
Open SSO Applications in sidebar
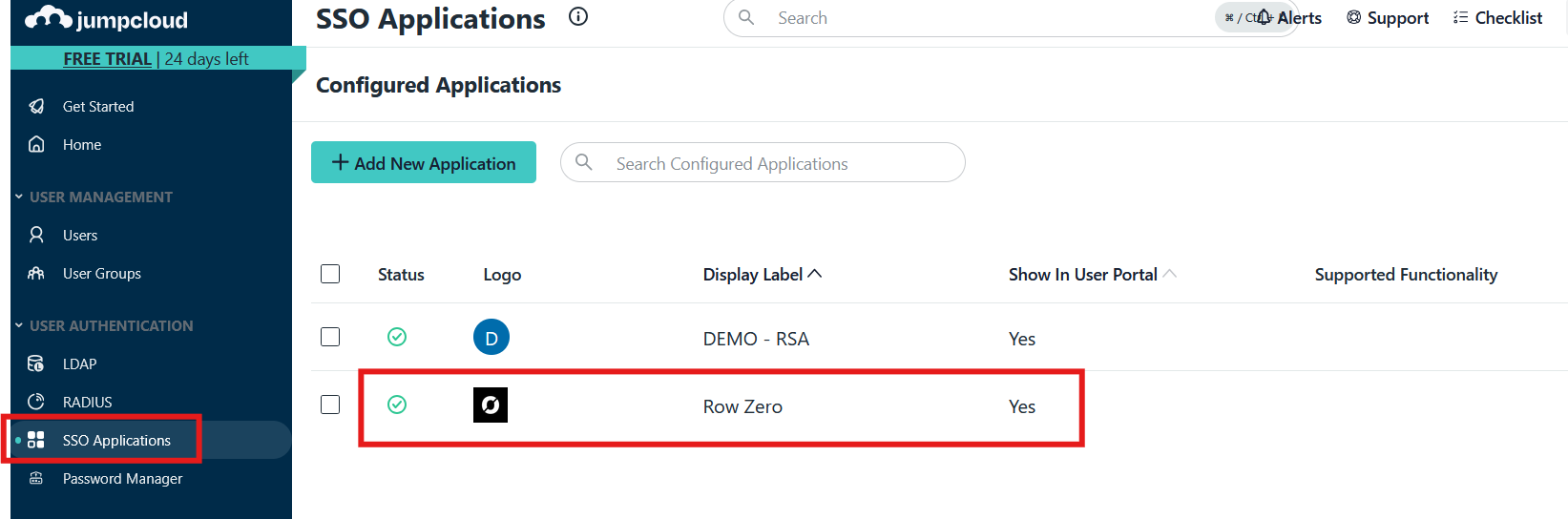116,440
